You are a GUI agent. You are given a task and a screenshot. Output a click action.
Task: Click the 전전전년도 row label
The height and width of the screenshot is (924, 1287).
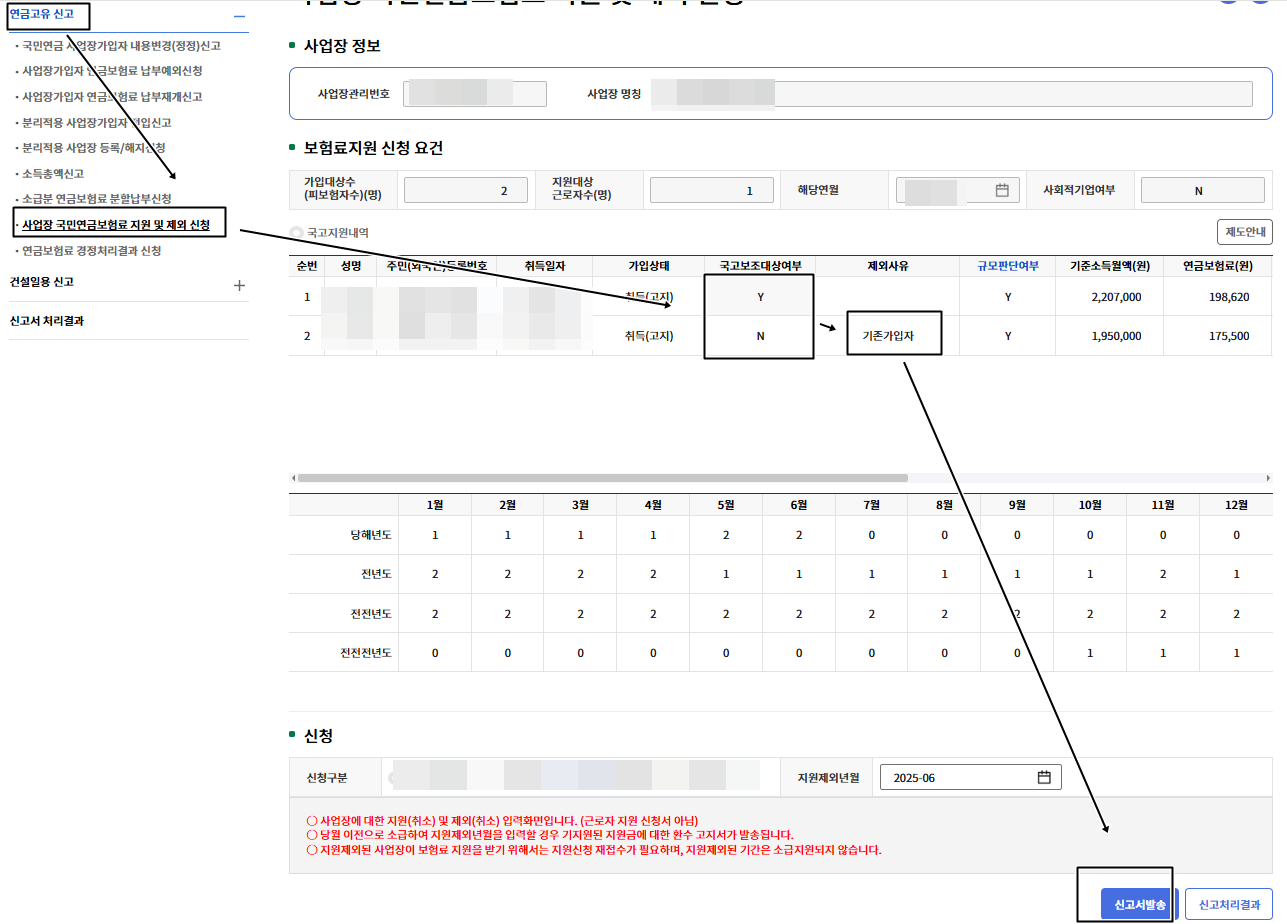click(366, 652)
